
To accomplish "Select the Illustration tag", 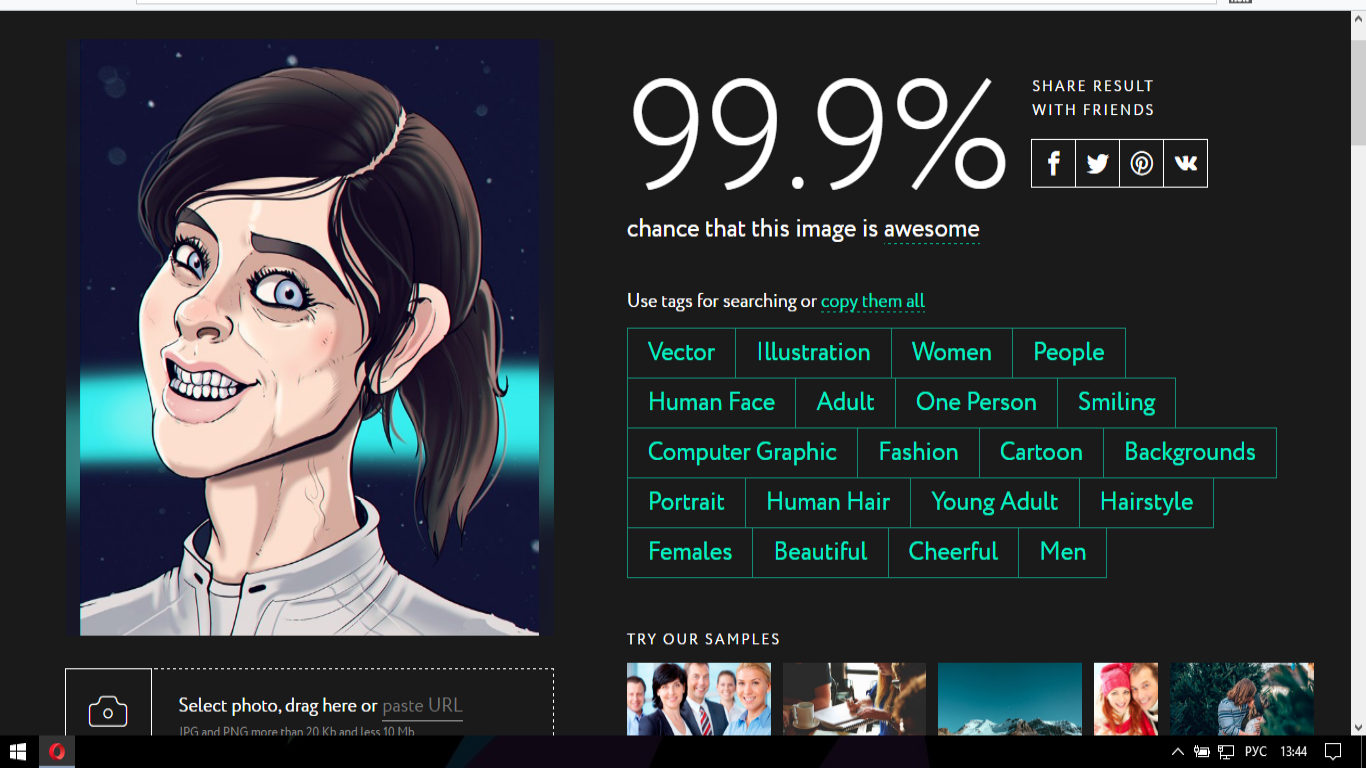I will (x=814, y=353).
